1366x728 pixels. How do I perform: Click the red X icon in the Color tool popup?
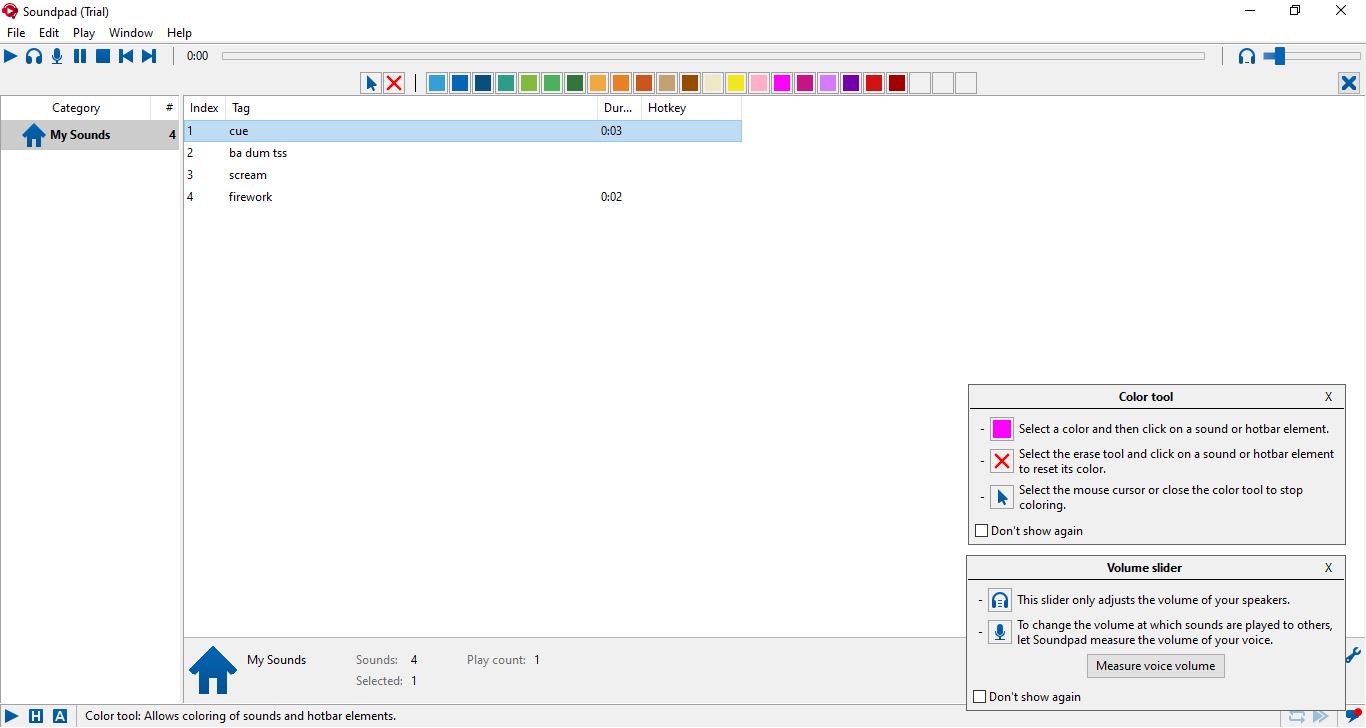point(1001,461)
